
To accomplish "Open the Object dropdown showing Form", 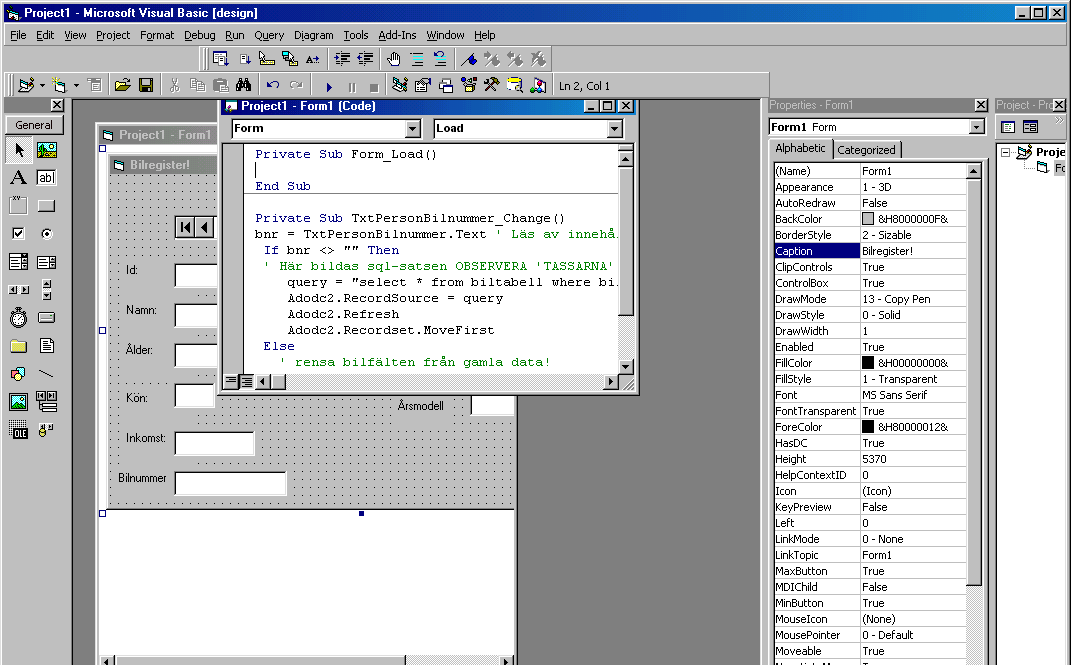I will click(412, 128).
